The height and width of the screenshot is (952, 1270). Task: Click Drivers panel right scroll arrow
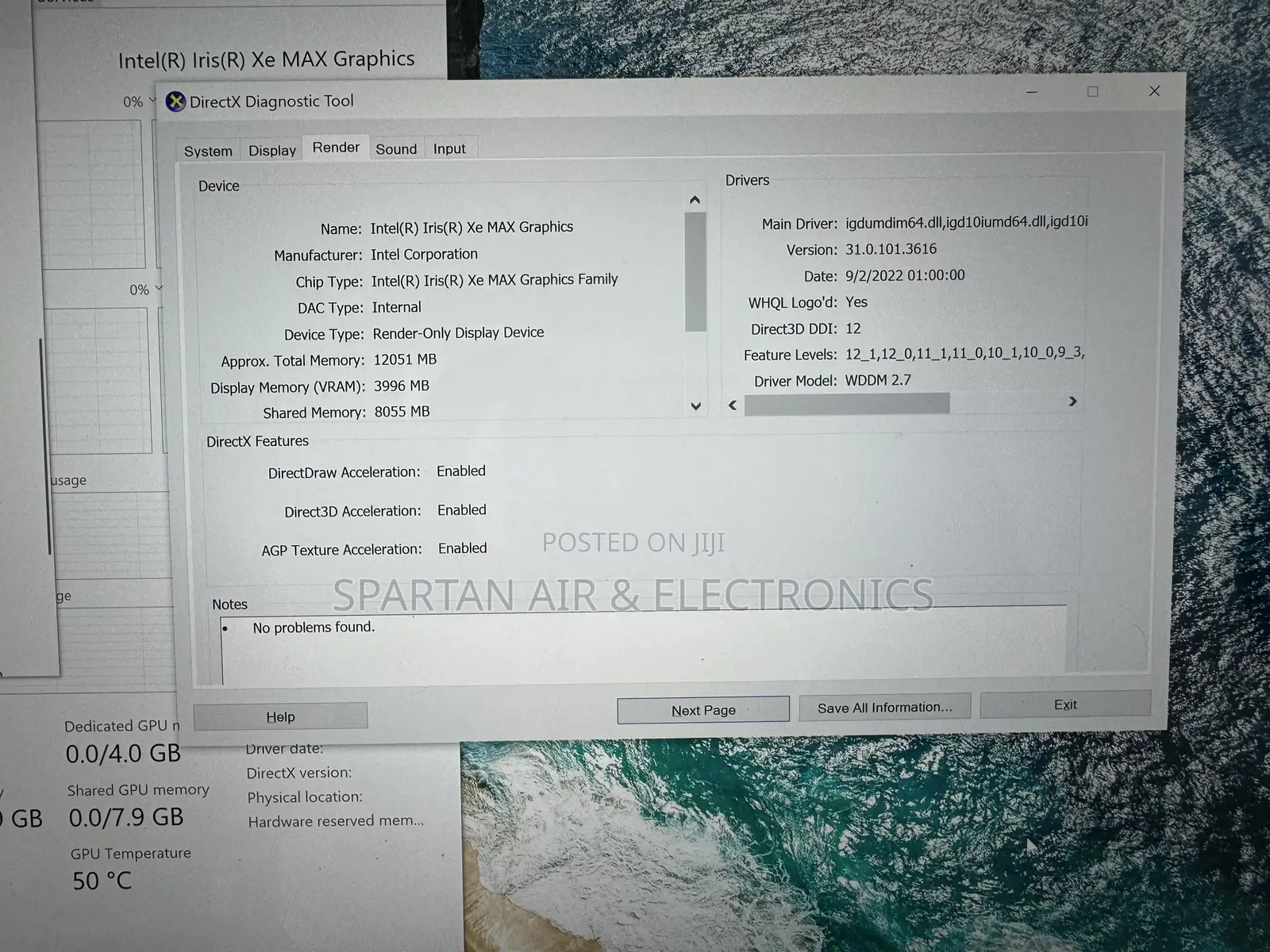tap(1072, 401)
